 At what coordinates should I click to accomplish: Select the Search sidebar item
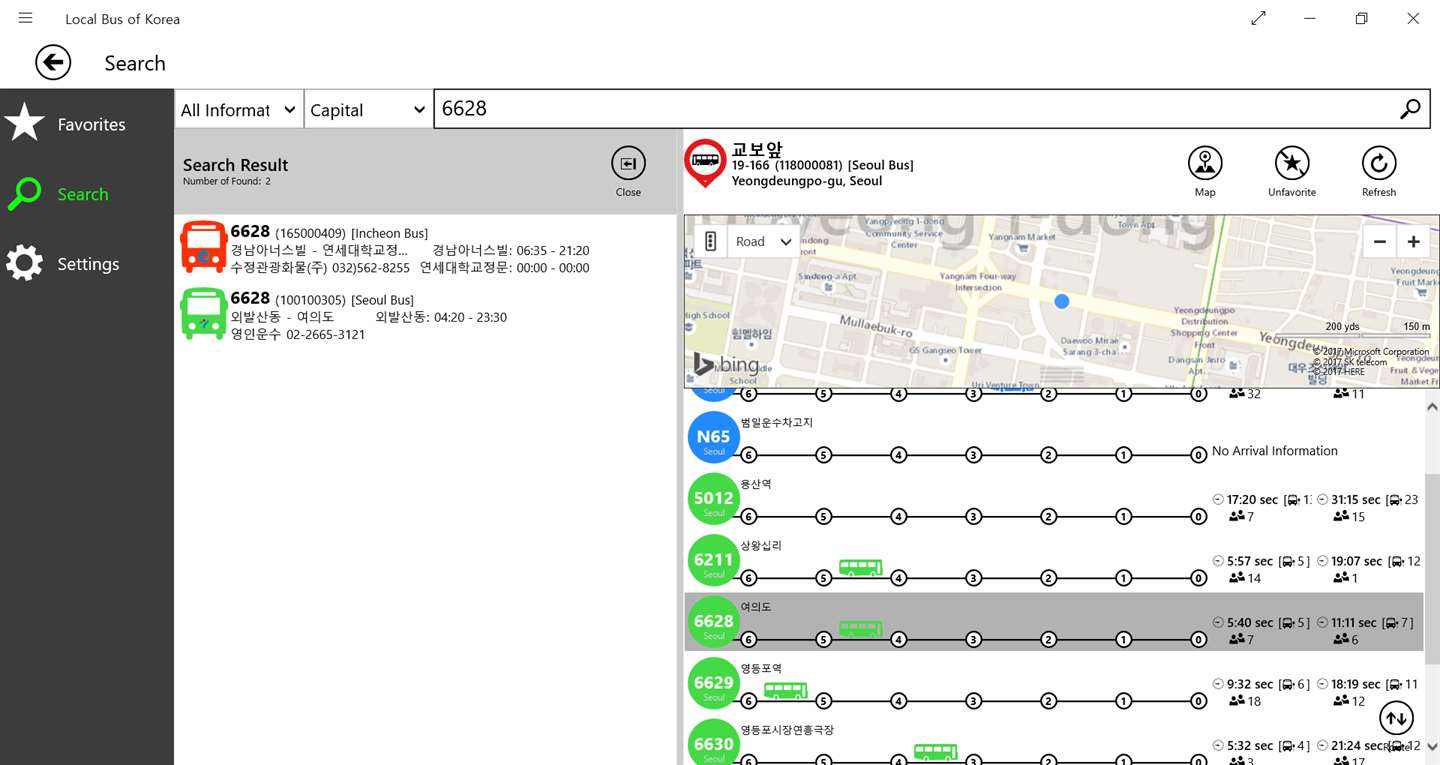(87, 194)
